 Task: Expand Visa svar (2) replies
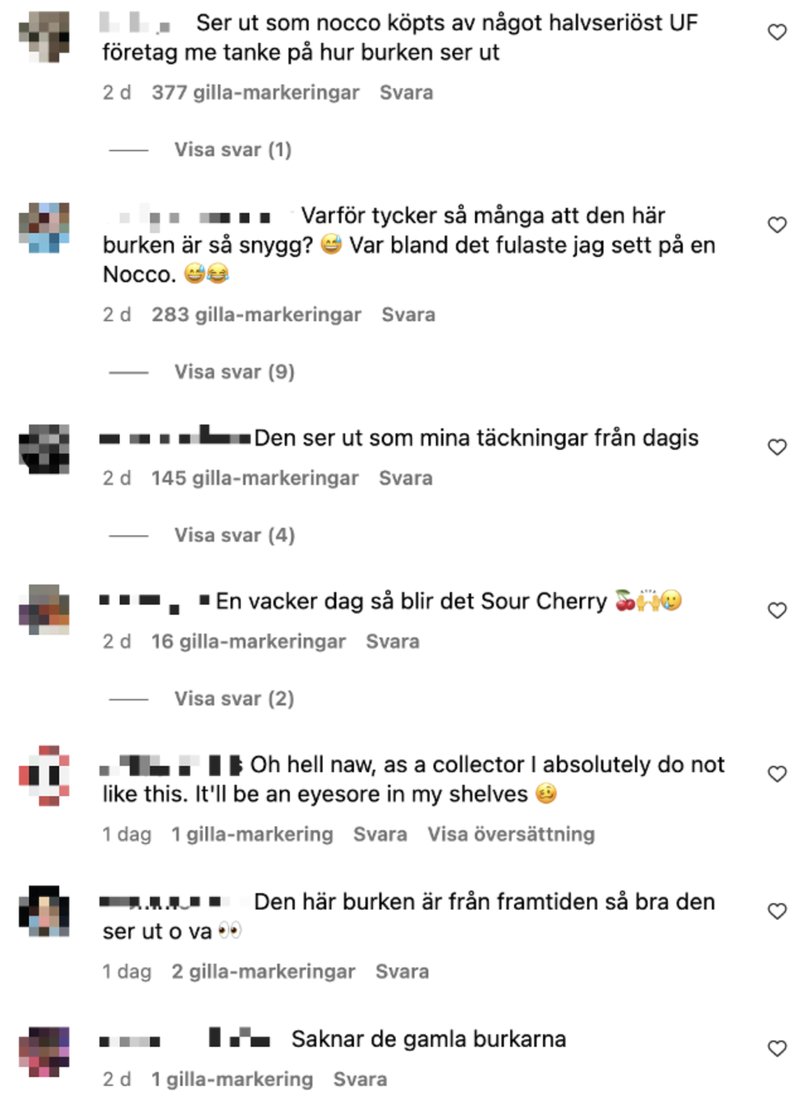click(234, 699)
